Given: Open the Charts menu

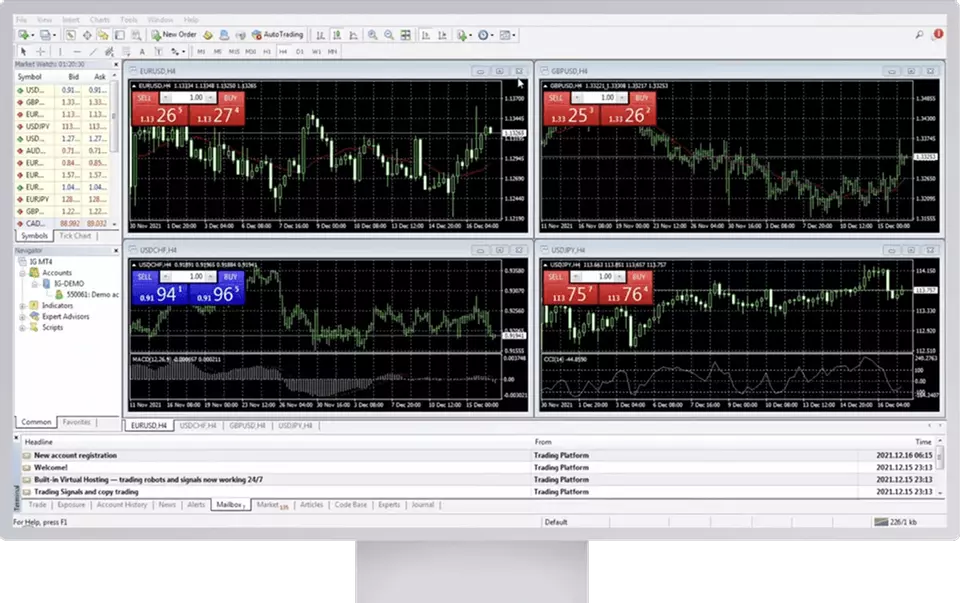Looking at the screenshot, I should tap(100, 19).
